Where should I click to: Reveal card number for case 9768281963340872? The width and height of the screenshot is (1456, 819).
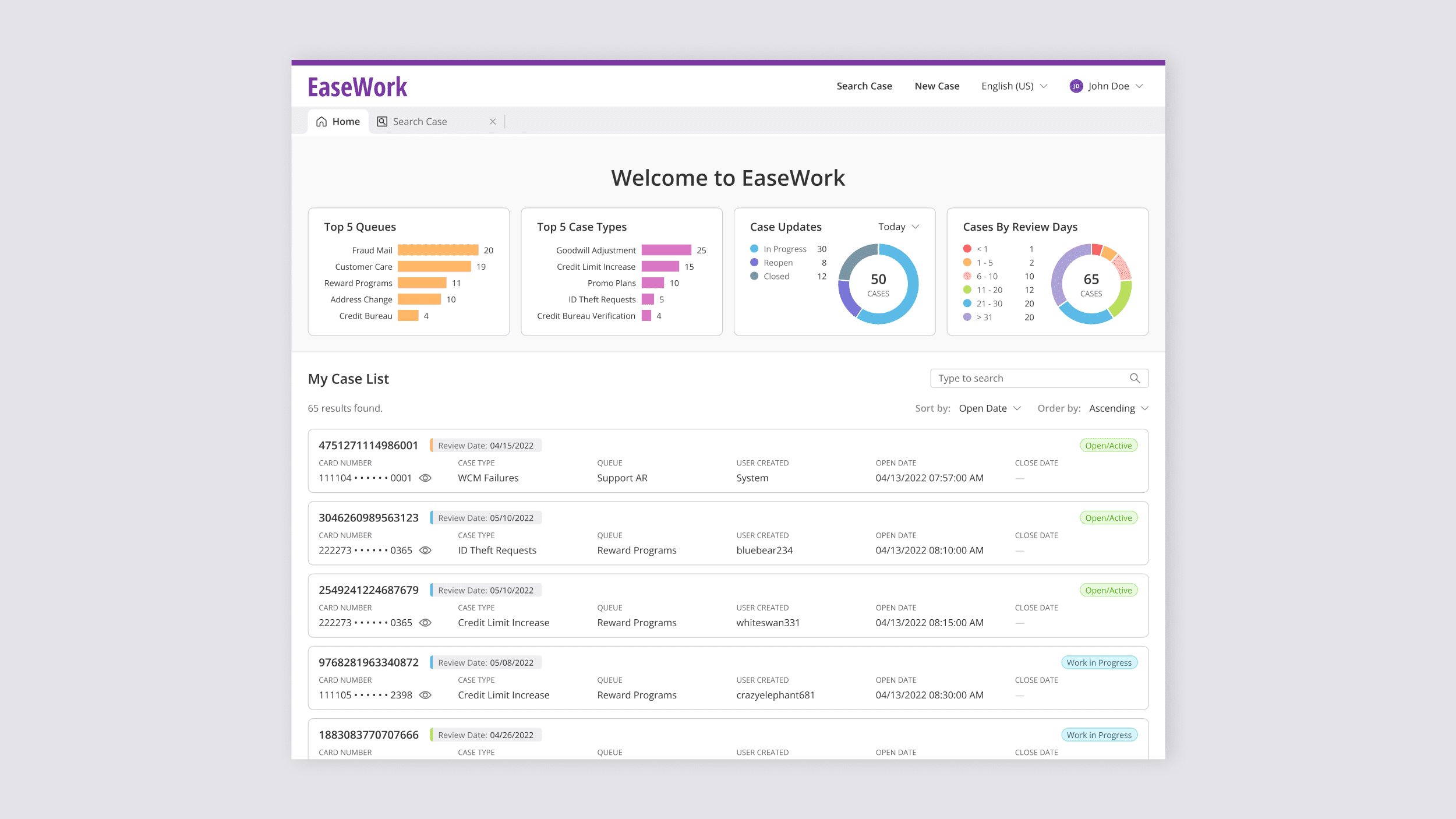[x=426, y=695]
